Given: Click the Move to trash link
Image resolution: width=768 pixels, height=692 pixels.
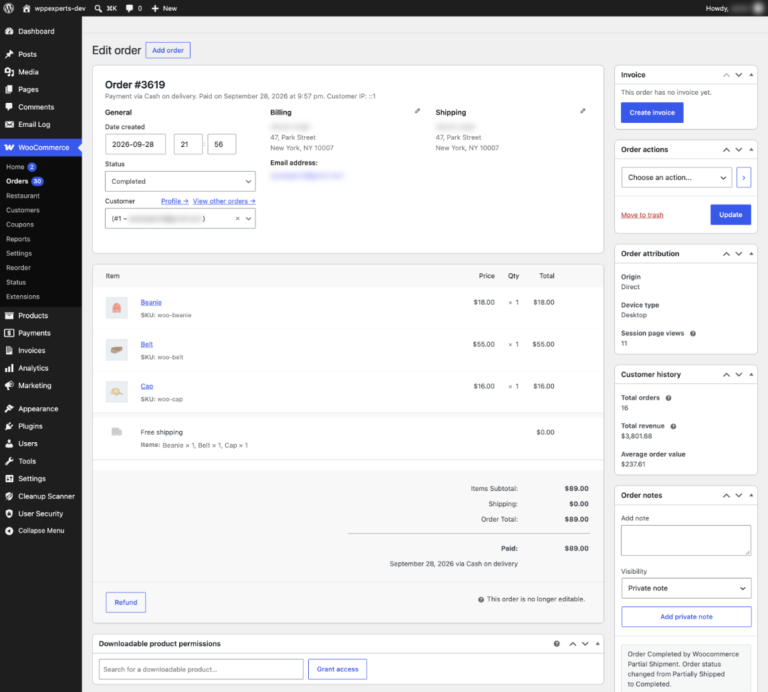Looking at the screenshot, I should click(x=642, y=215).
